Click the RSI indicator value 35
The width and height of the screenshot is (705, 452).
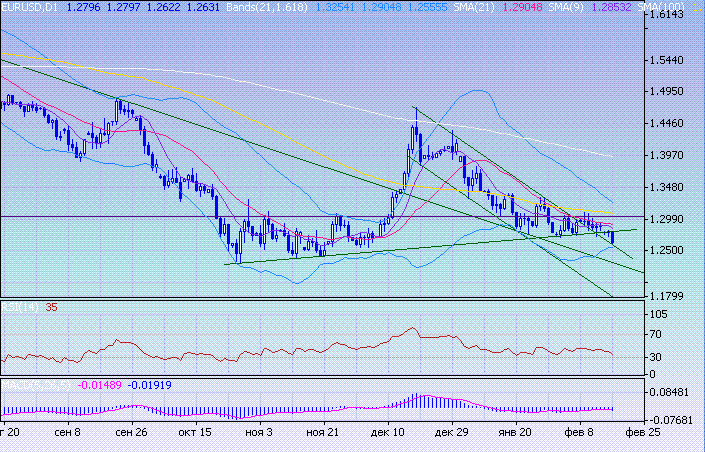tap(51, 307)
